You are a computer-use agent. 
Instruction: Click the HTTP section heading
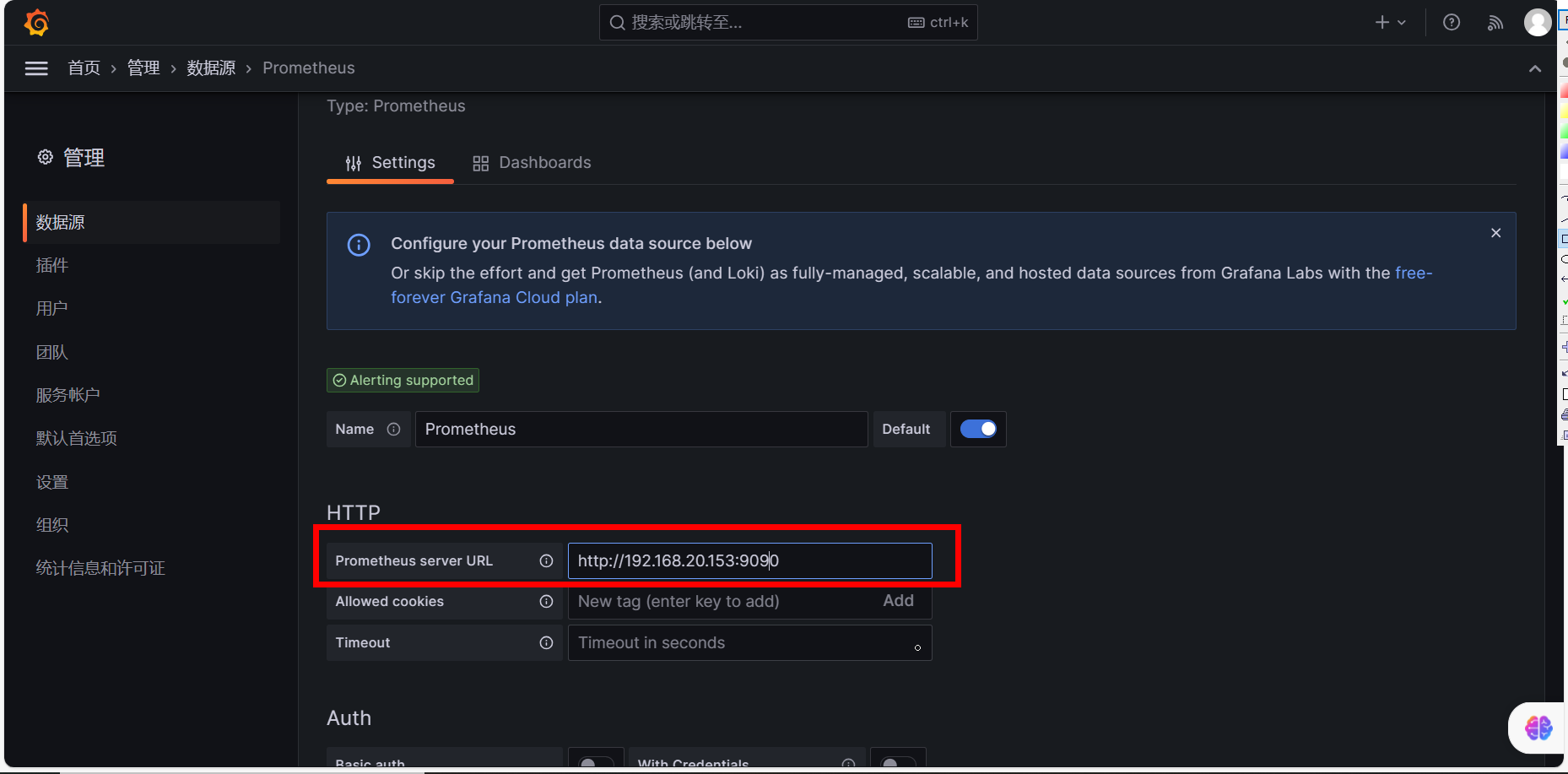point(354,513)
